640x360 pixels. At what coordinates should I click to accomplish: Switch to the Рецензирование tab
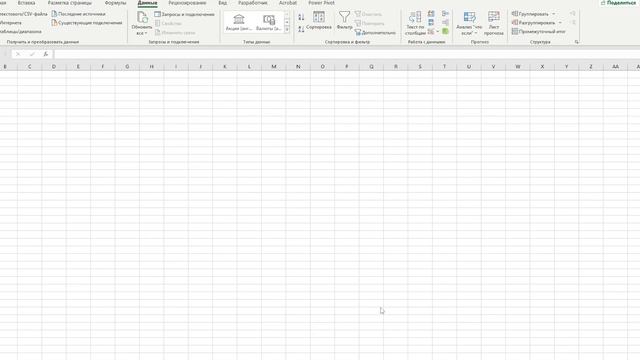click(187, 3)
